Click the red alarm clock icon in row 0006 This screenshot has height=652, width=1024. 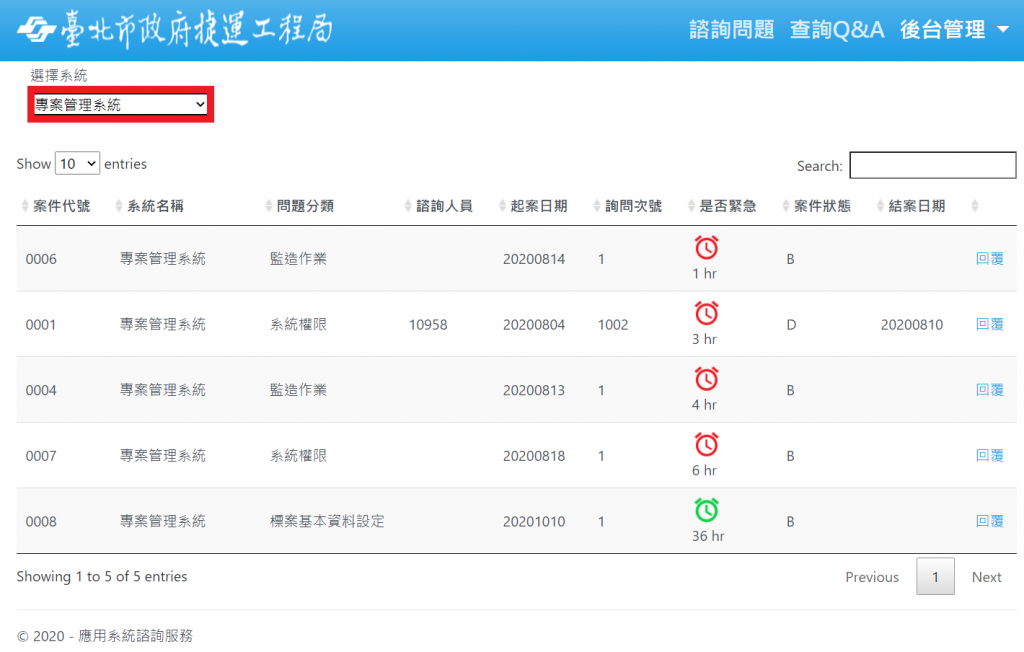706,247
